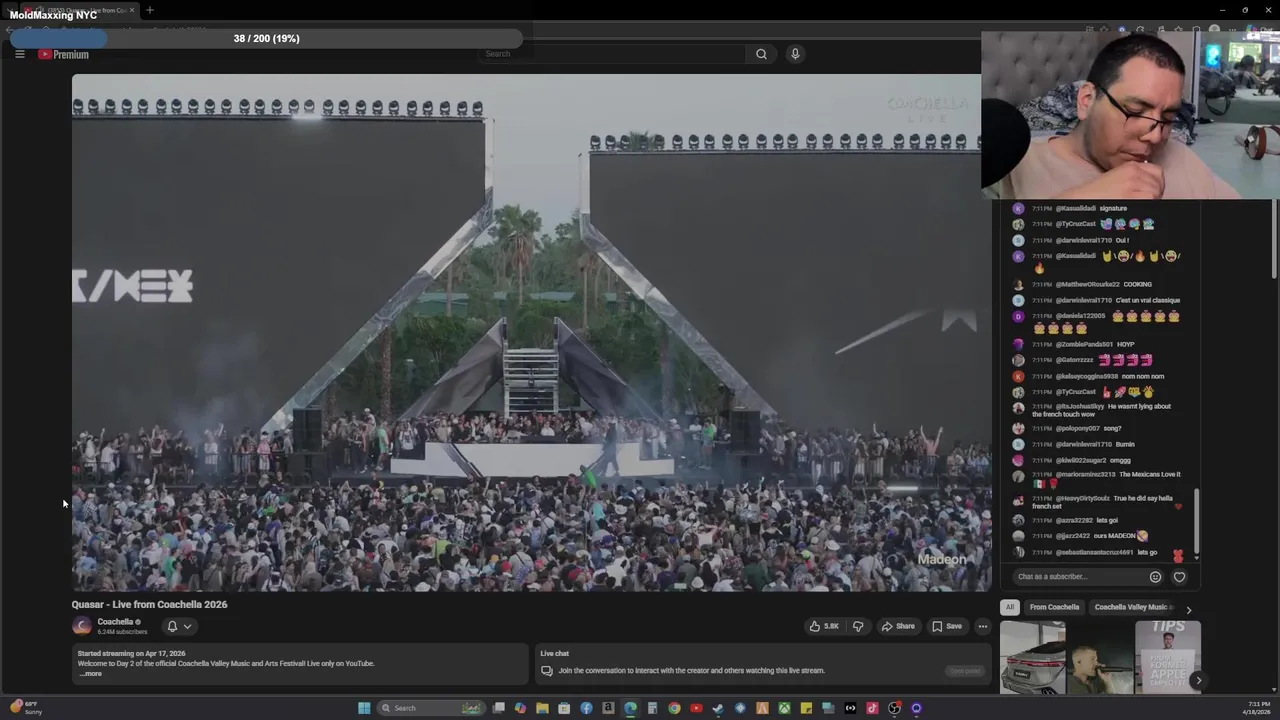
Task: Save the video to a playlist
Action: (x=947, y=626)
